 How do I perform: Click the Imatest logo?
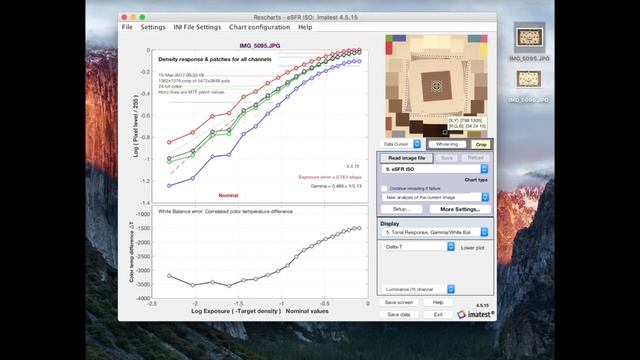(476, 314)
